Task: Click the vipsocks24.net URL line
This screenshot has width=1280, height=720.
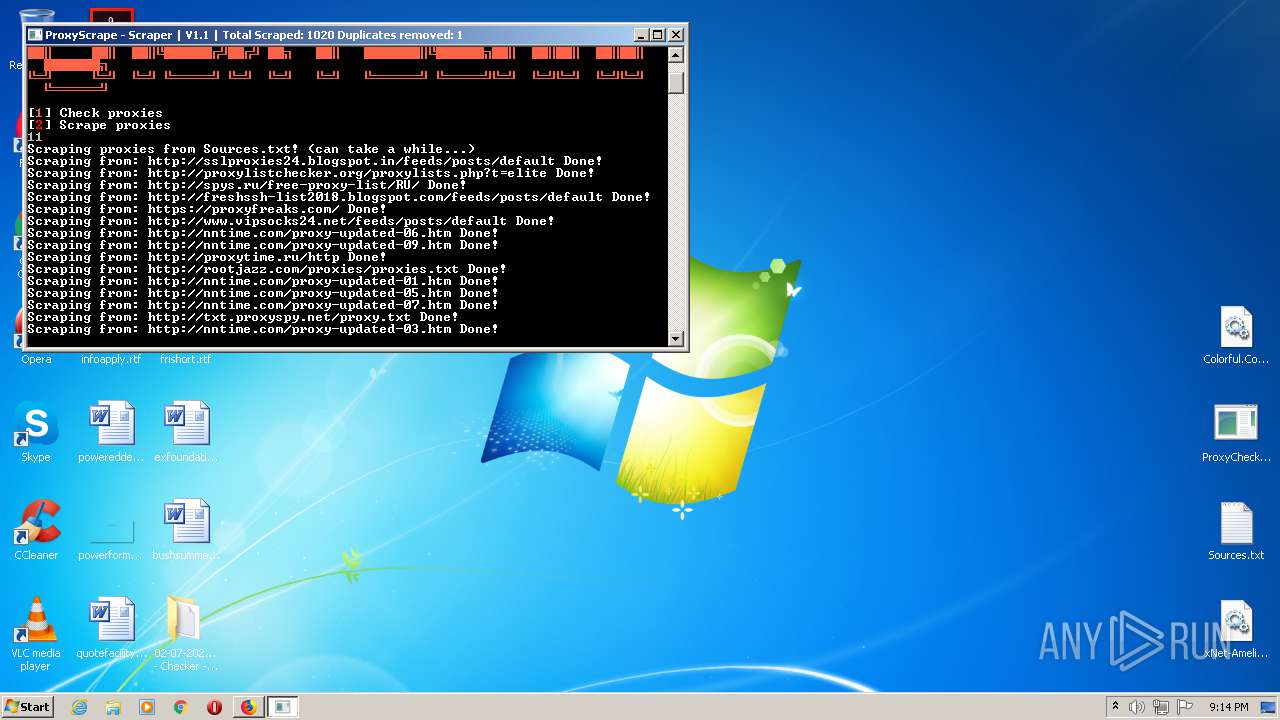Action: [291, 221]
